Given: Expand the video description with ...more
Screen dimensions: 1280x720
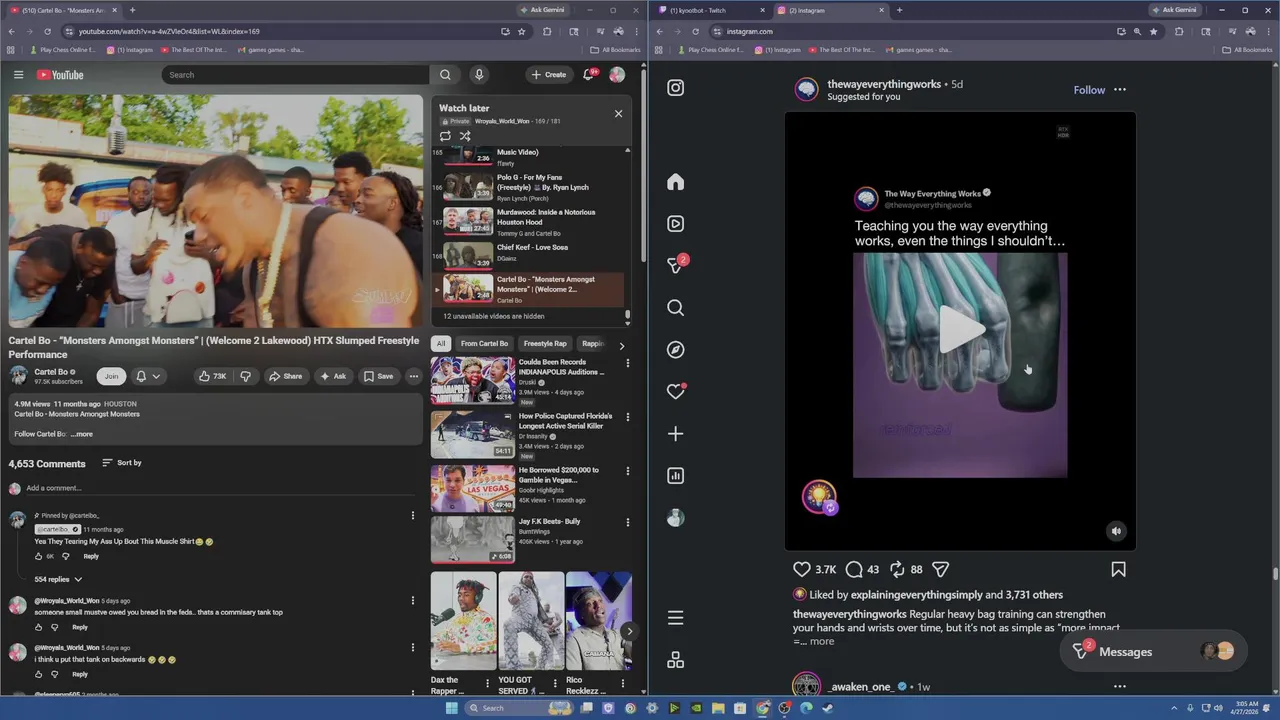Looking at the screenshot, I should 82,434.
